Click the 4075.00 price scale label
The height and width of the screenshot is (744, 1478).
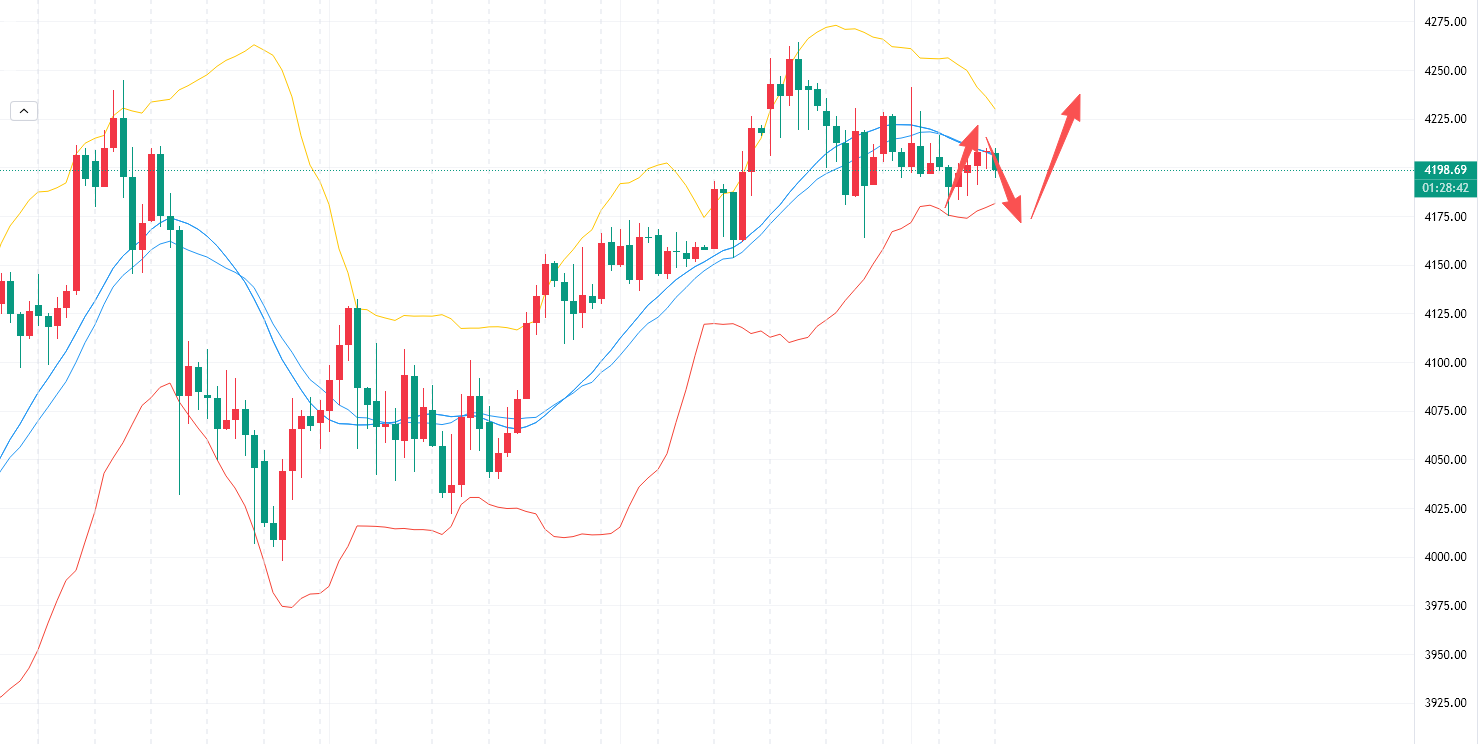point(1444,411)
